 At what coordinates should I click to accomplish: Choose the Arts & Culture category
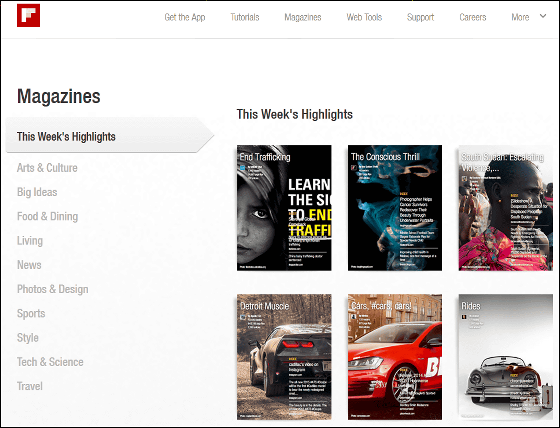[47, 168]
